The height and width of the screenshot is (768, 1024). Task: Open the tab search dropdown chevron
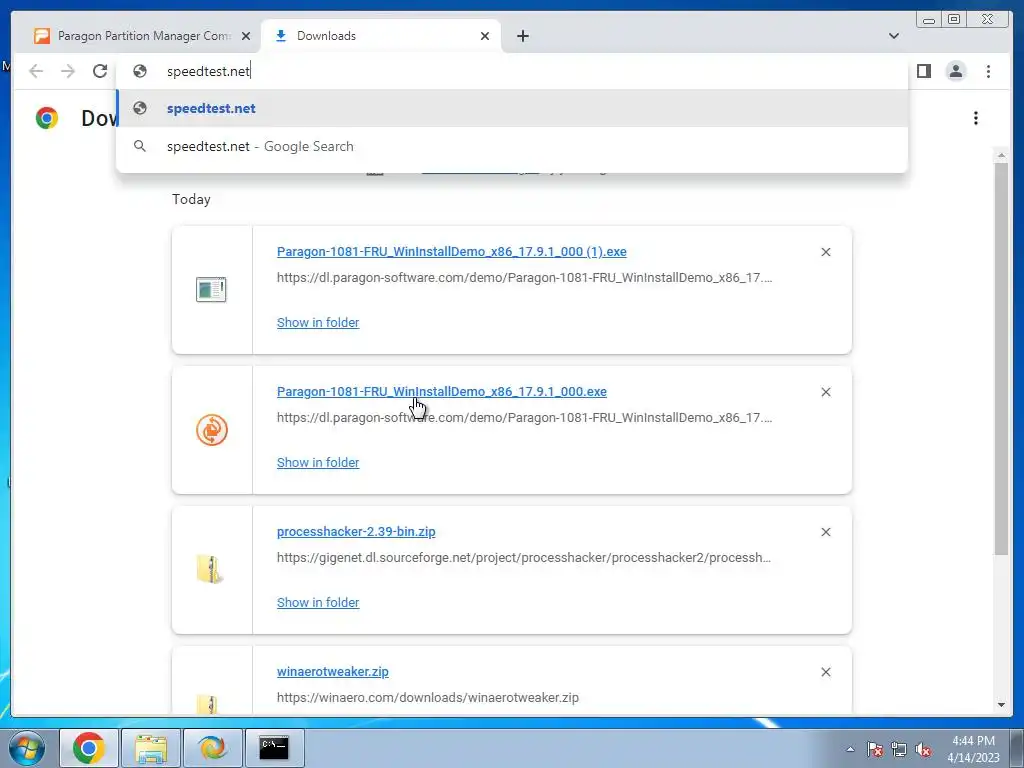tap(893, 36)
